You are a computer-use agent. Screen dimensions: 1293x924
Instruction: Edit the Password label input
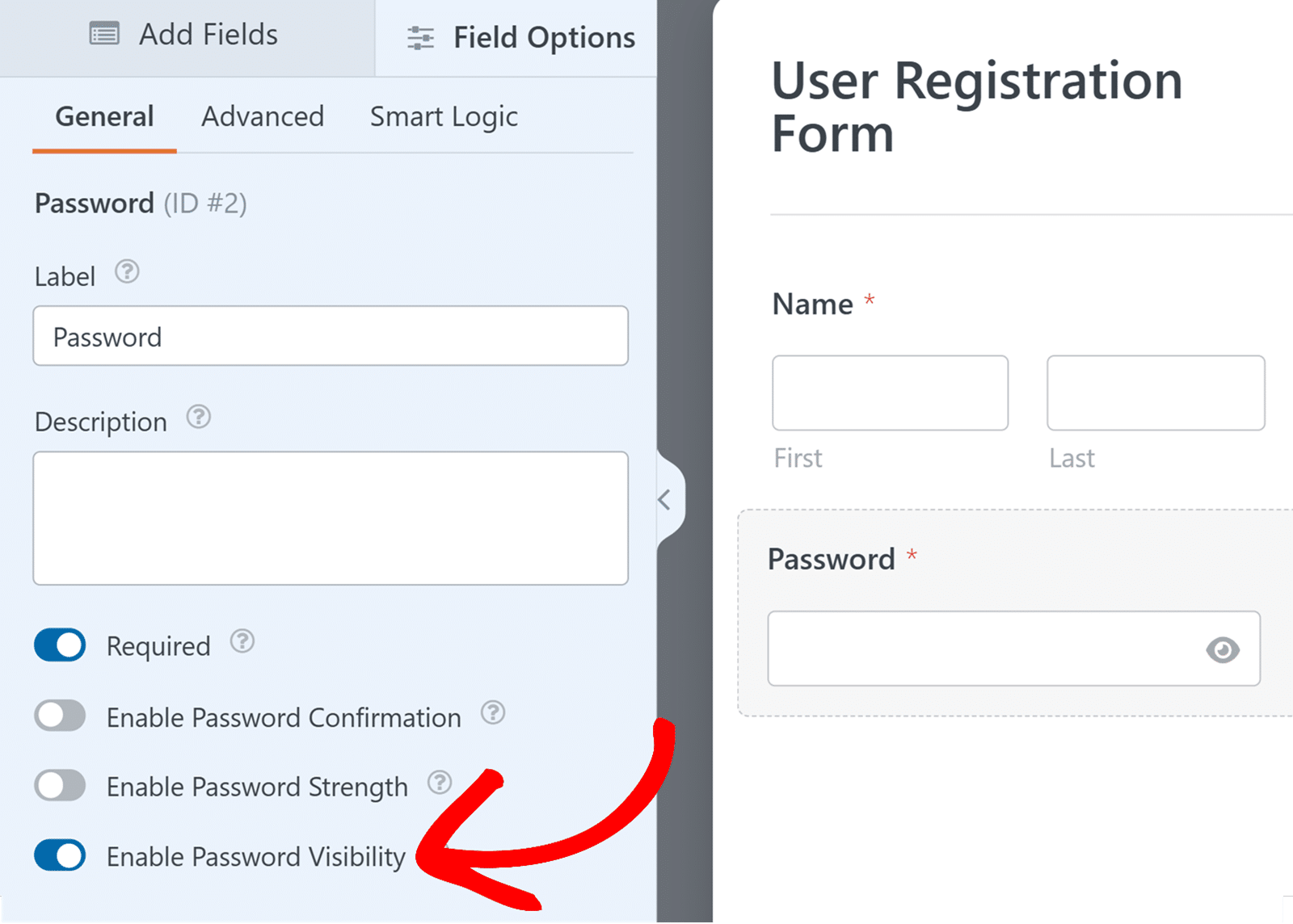[331, 336]
